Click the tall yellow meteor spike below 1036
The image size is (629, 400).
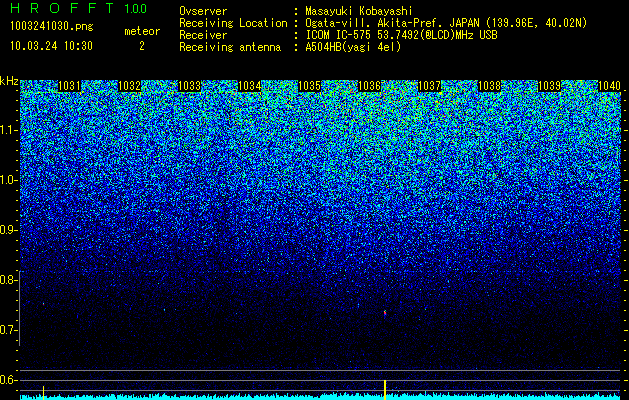point(385,390)
